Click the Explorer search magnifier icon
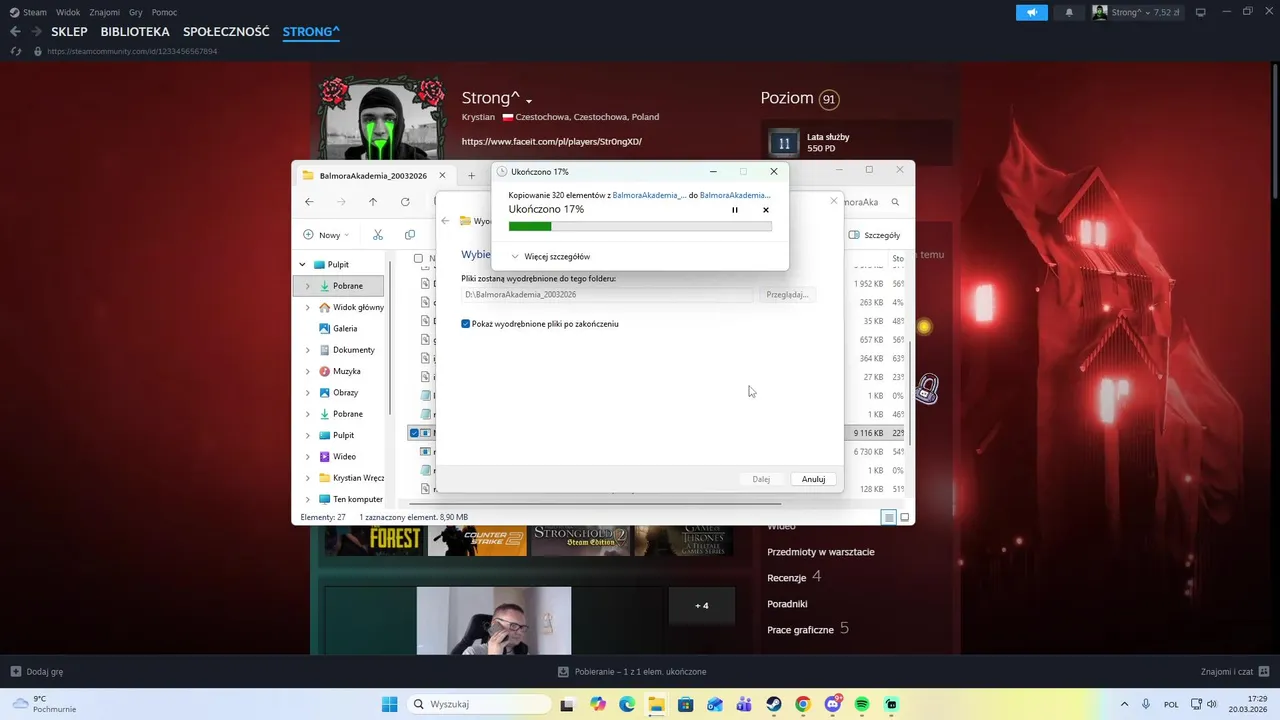Screen dimensions: 1280x720 [x=895, y=202]
